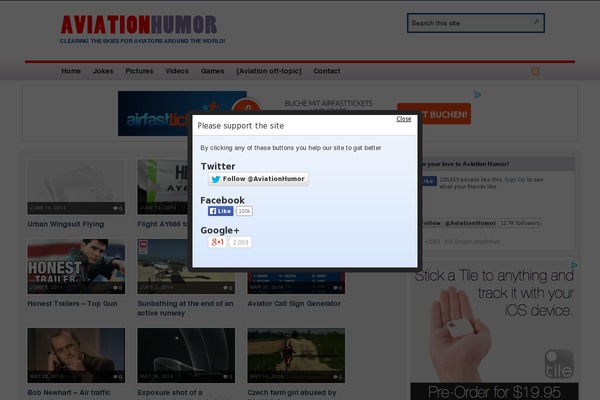600x400 pixels.
Task: Open Aviator Call Sign Generator link
Action: point(294,304)
